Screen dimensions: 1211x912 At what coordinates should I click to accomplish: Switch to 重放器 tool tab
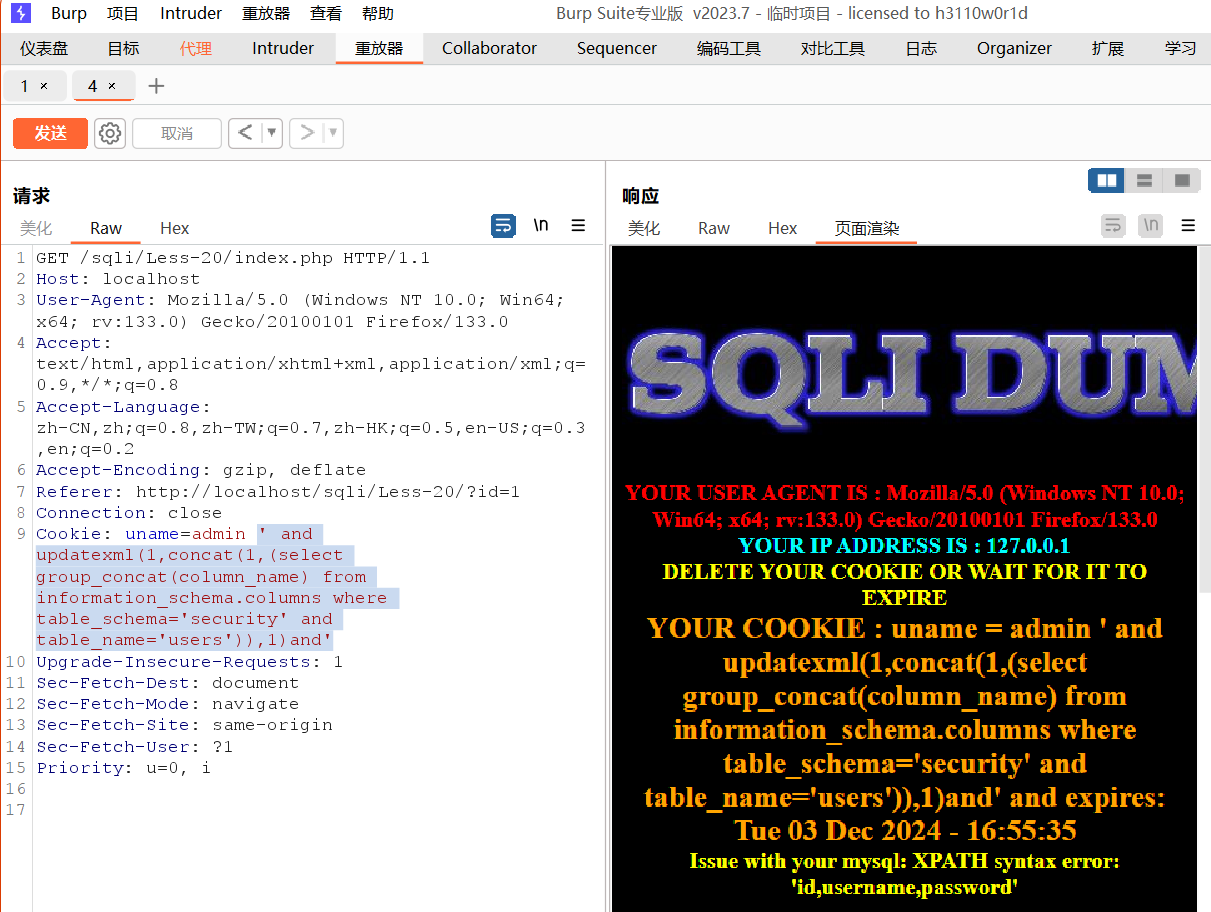pyautogui.click(x=379, y=48)
